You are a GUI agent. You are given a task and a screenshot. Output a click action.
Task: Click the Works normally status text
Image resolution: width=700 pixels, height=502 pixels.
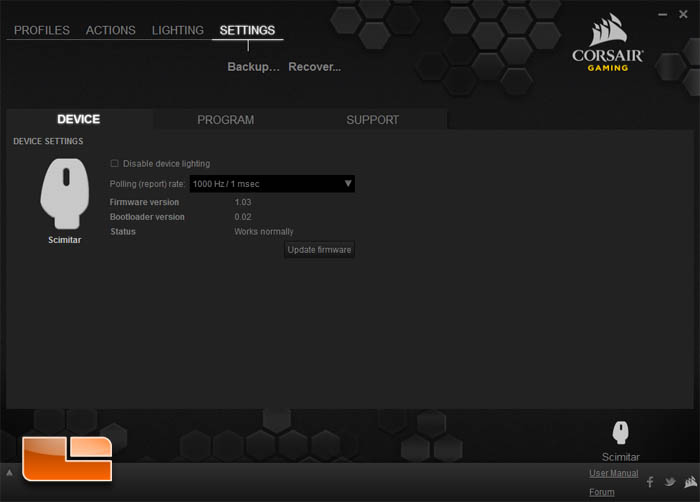tap(264, 232)
